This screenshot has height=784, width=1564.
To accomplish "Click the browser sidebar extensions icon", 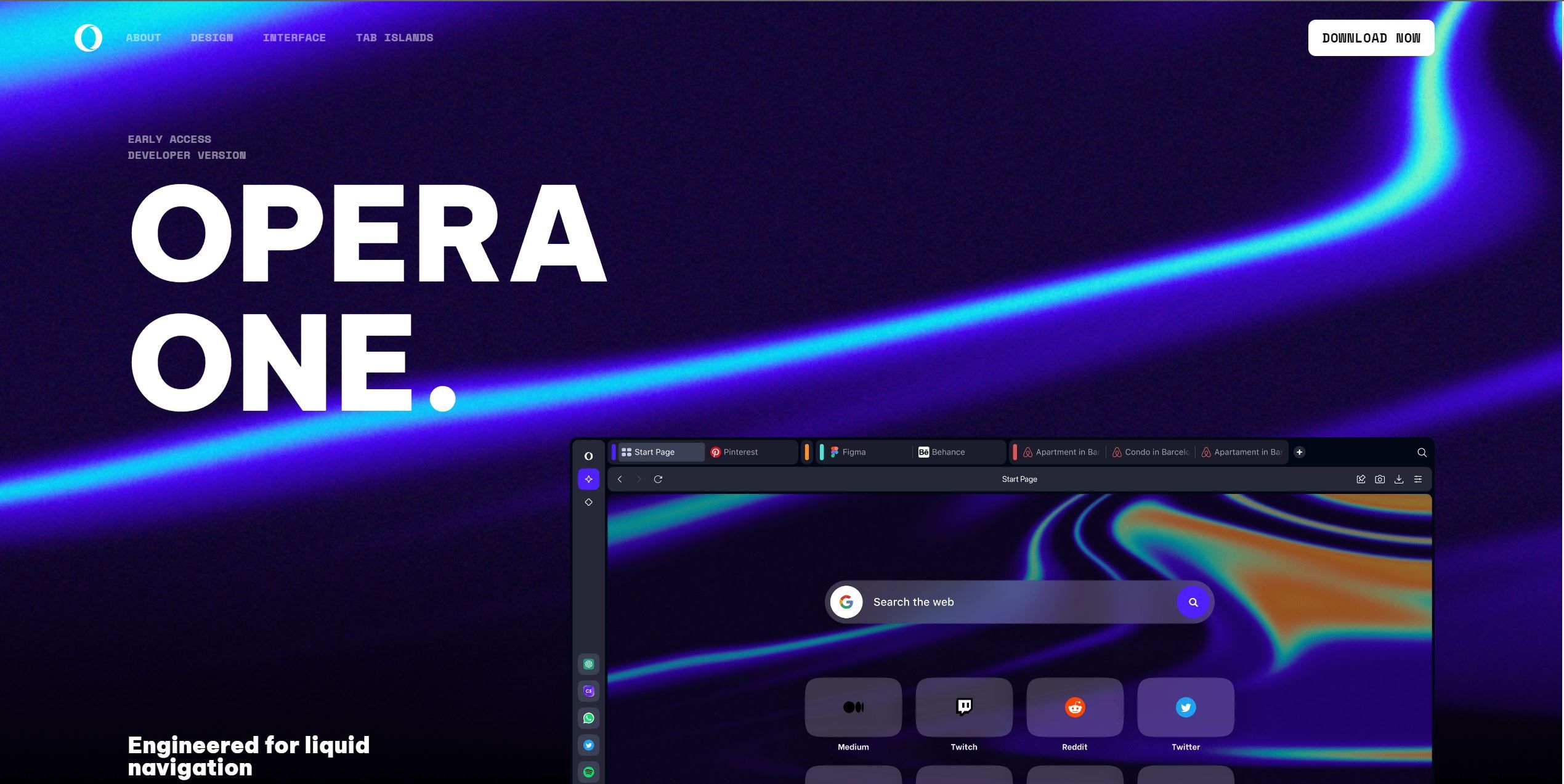I will [x=589, y=502].
